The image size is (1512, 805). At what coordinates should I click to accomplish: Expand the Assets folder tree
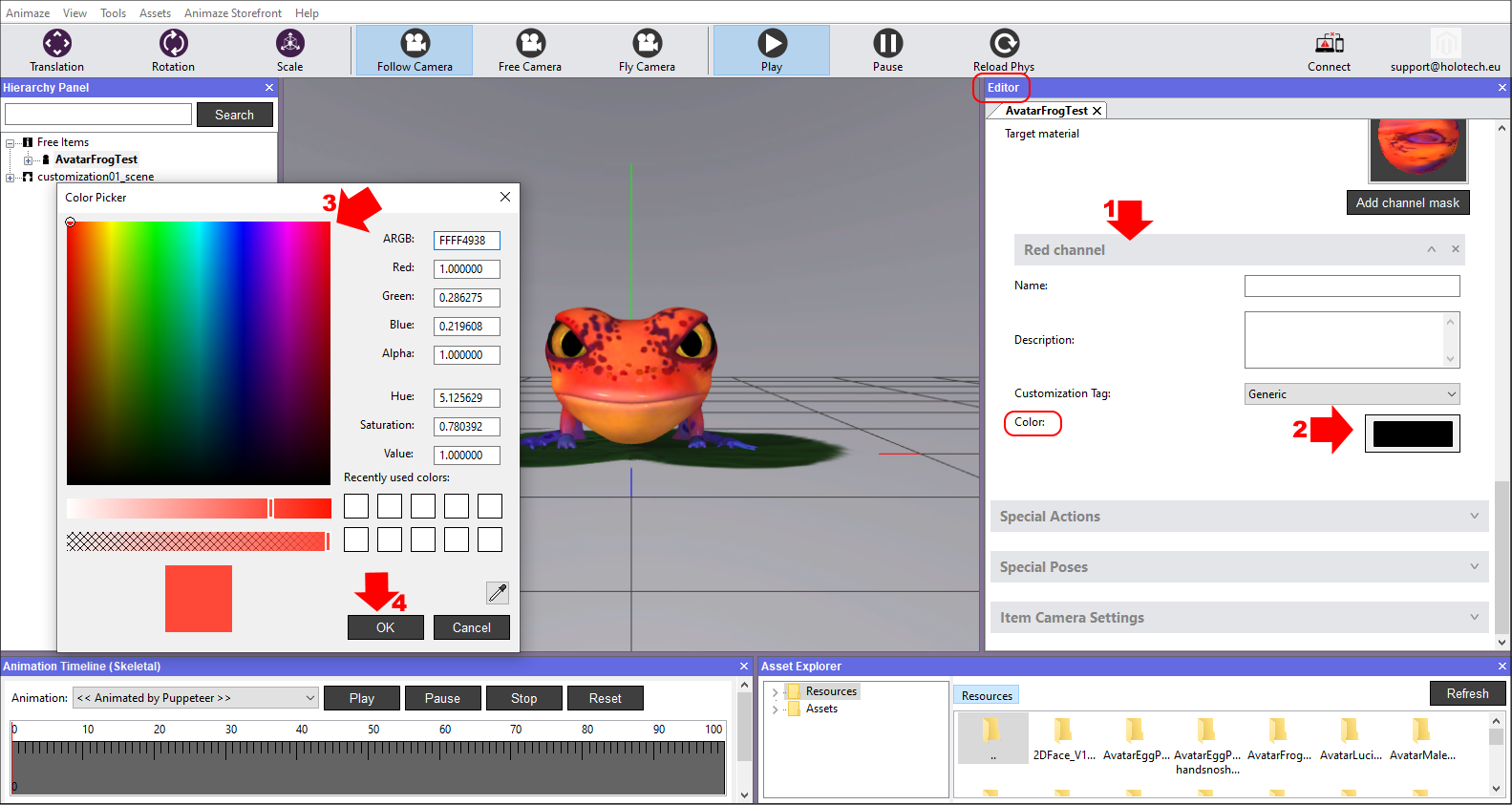click(775, 709)
